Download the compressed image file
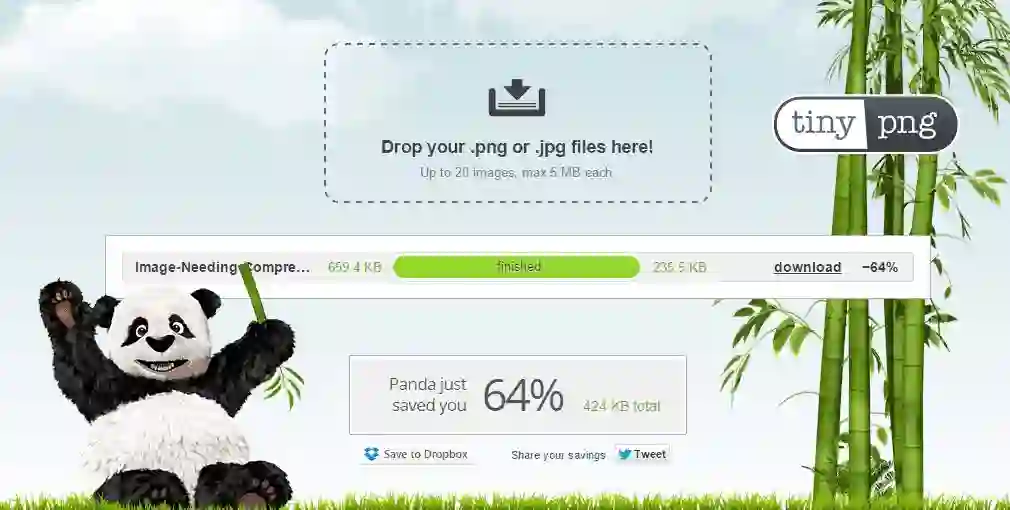1010x510 pixels. 807,267
